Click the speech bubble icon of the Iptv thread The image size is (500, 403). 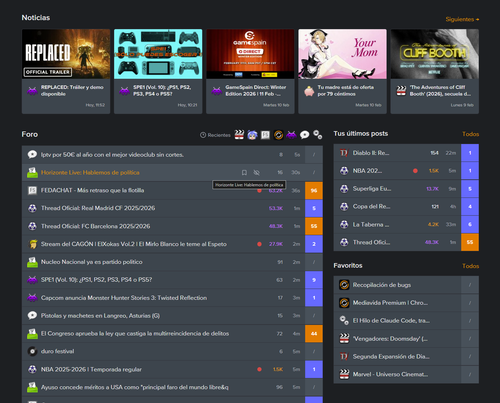pos(32,154)
